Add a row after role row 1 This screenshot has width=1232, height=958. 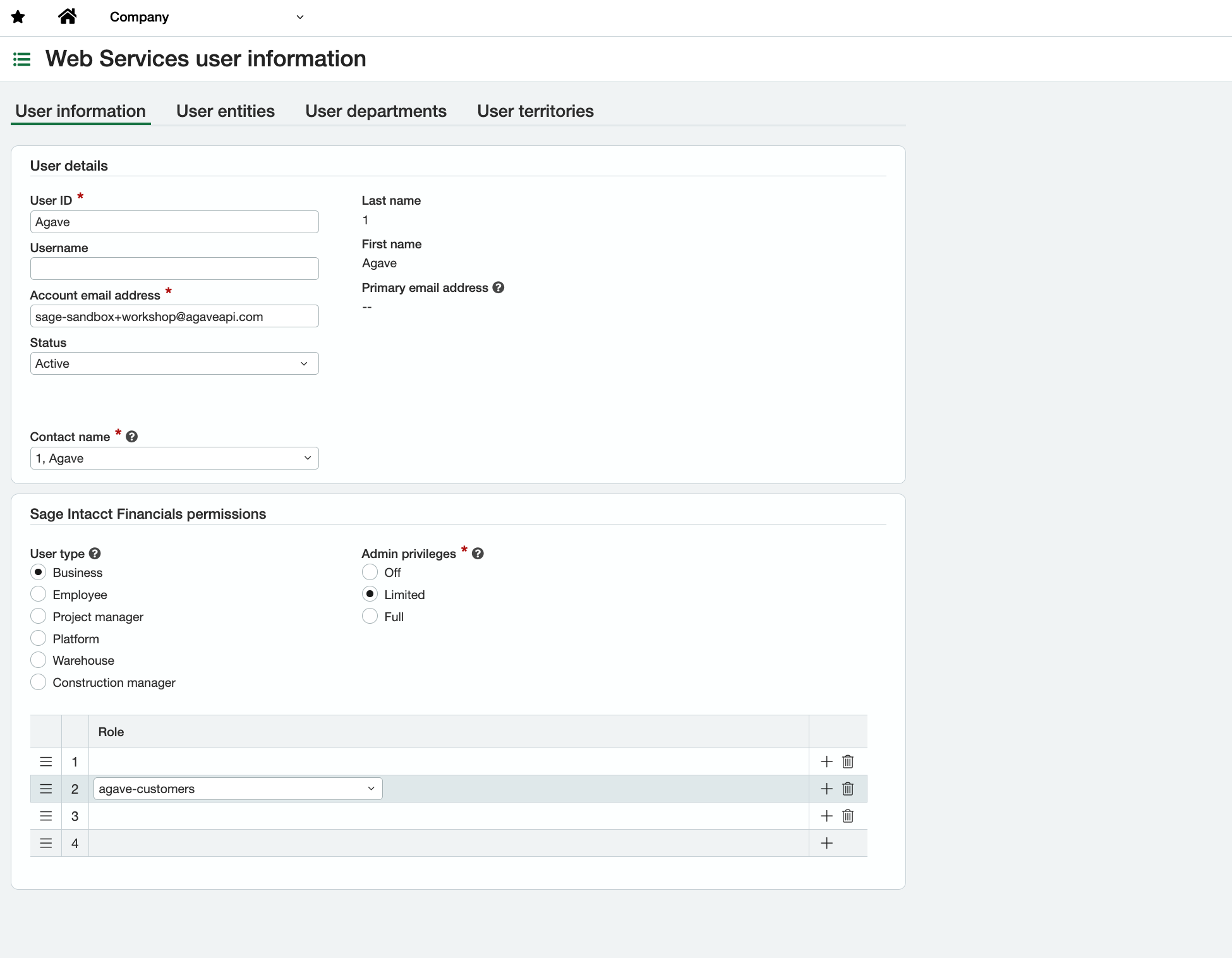(x=826, y=761)
